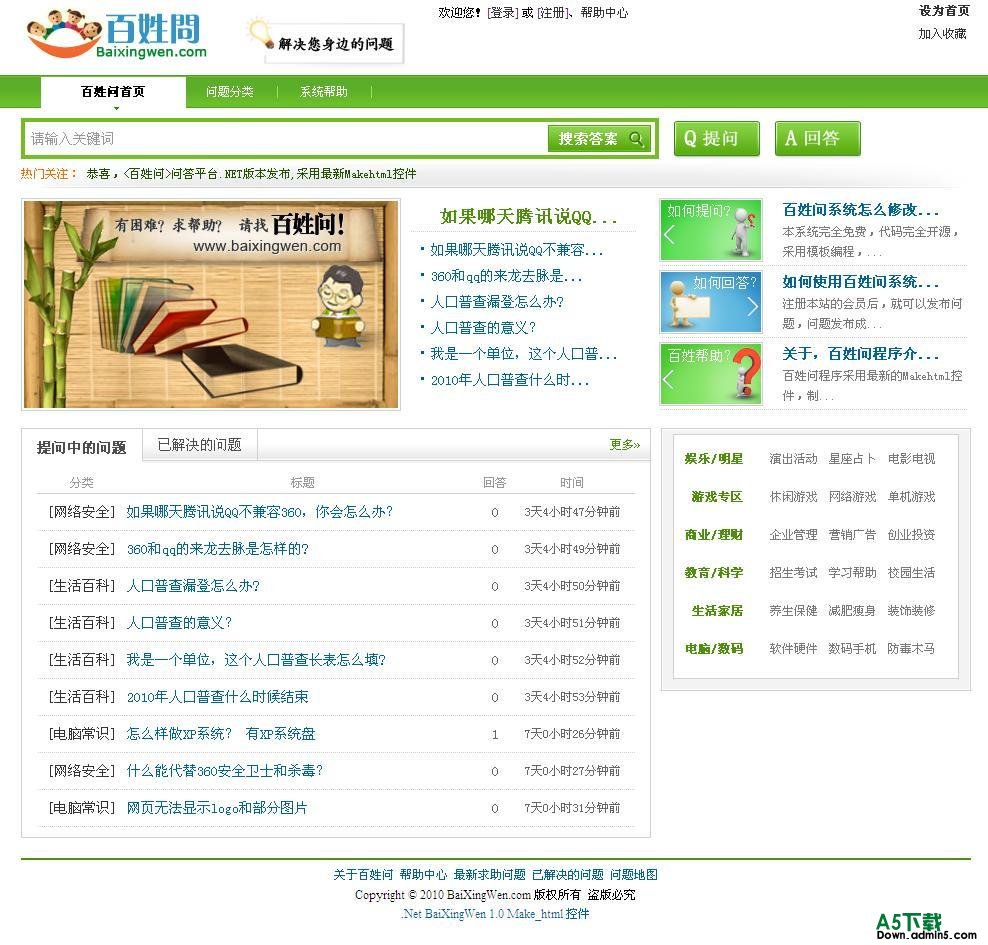Screen dimensions: 988x945
Task: Open headline 如果哪天腾讯说QQ...
Action: tap(528, 217)
